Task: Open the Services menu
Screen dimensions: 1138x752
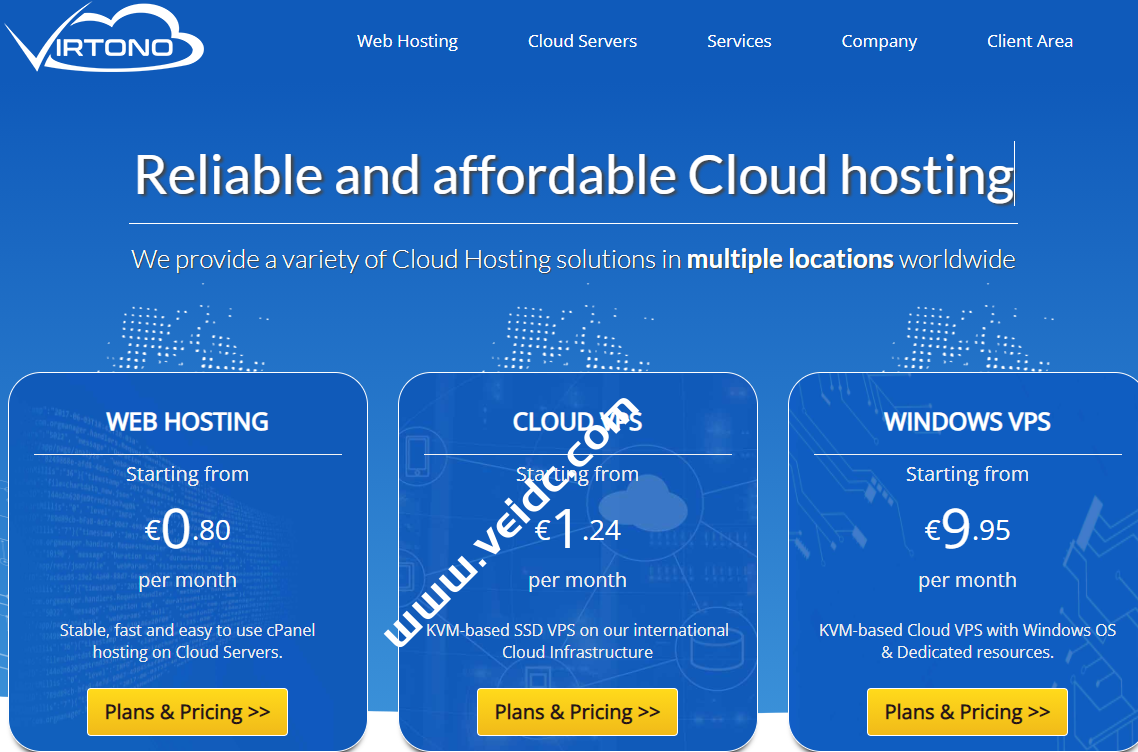Action: pyautogui.click(x=739, y=41)
